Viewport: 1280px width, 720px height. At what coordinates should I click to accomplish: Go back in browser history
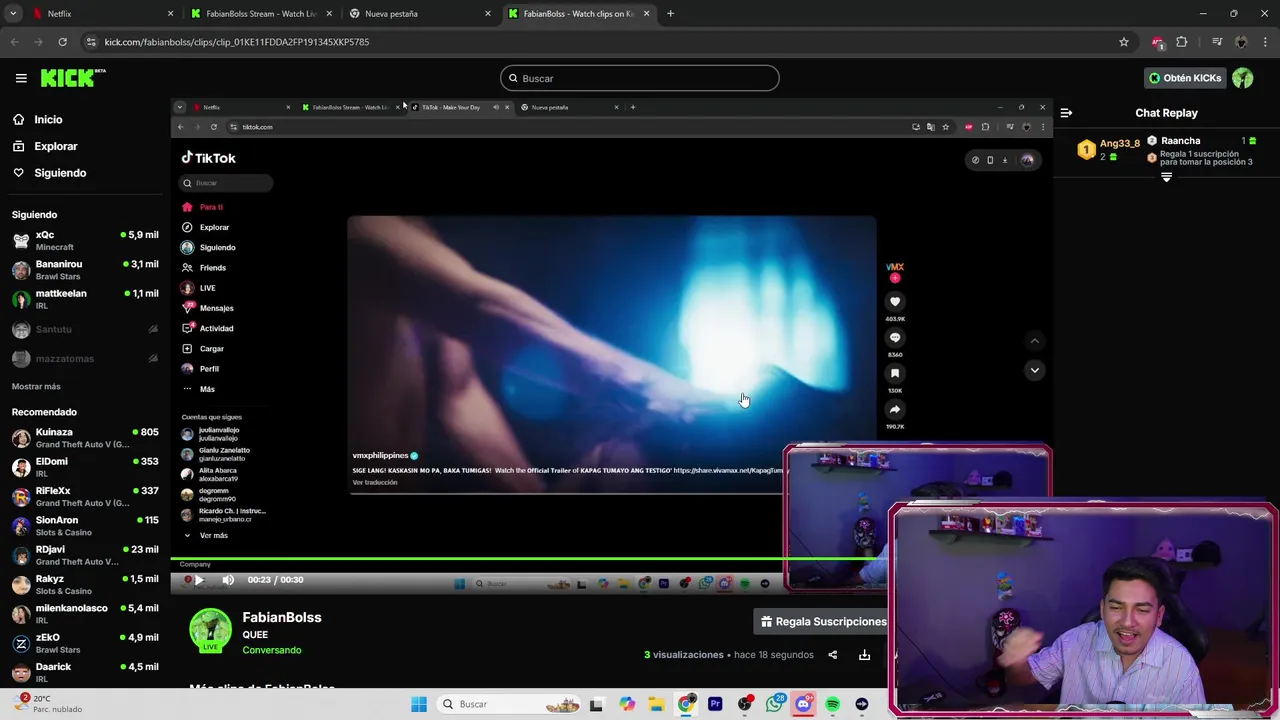tap(14, 42)
